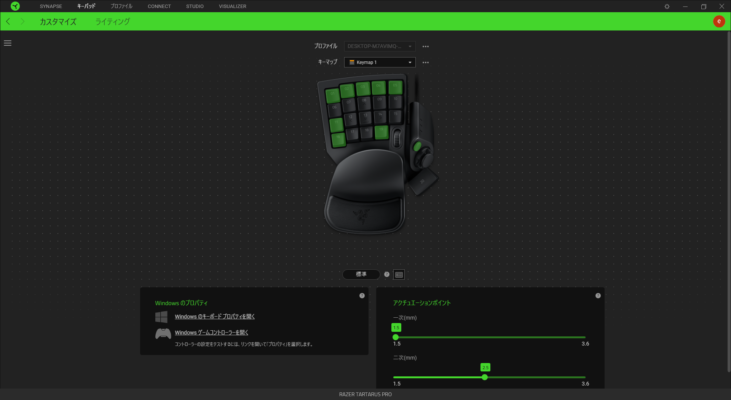Click RAZER TARTARUS PRO device name
This screenshot has height=400, width=731.
pos(365,394)
